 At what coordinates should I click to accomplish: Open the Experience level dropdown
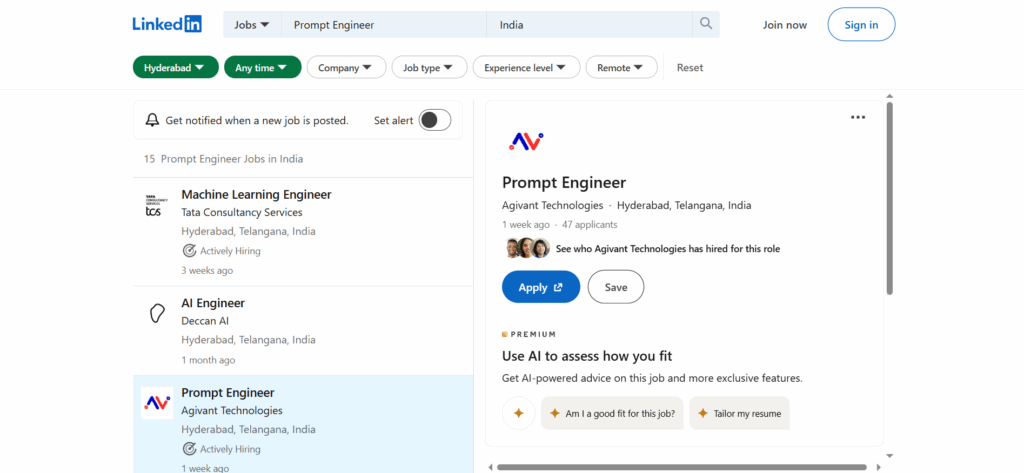tap(526, 67)
